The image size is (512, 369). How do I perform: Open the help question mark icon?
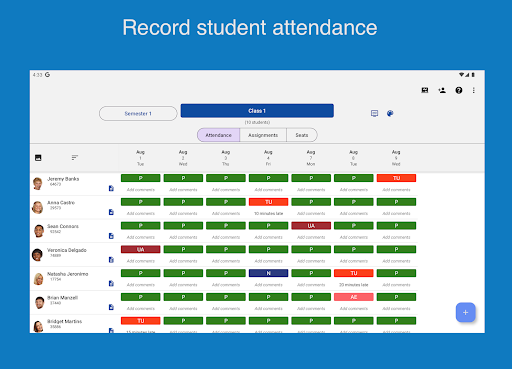459,90
